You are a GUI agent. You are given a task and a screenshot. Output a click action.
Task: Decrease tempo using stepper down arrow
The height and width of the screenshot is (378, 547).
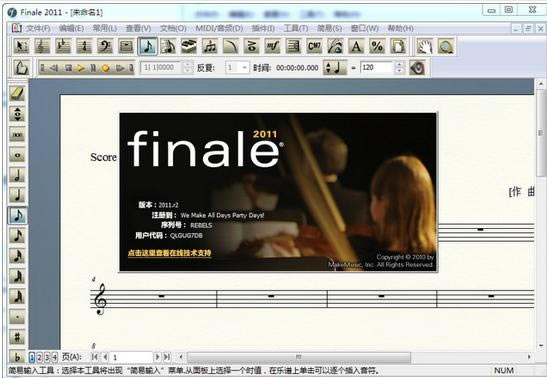click(400, 71)
